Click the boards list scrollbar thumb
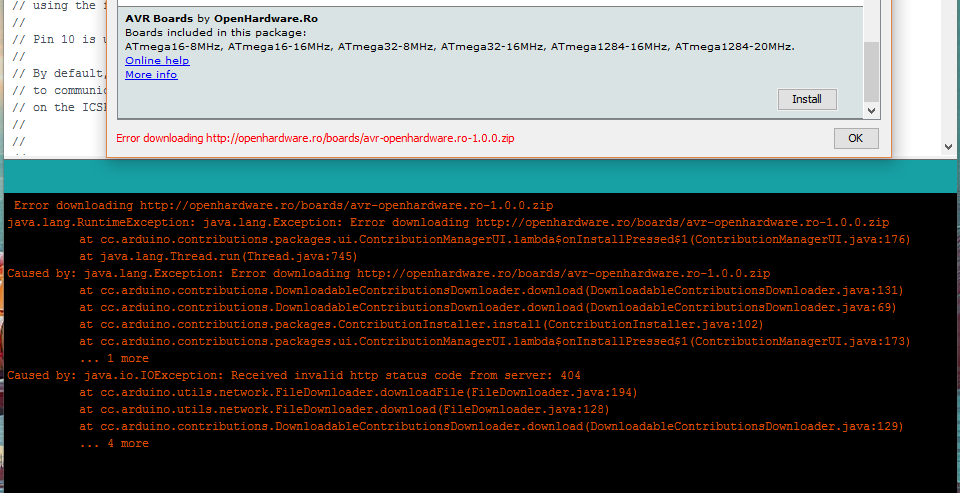The height and width of the screenshot is (493, 960). [x=872, y=72]
